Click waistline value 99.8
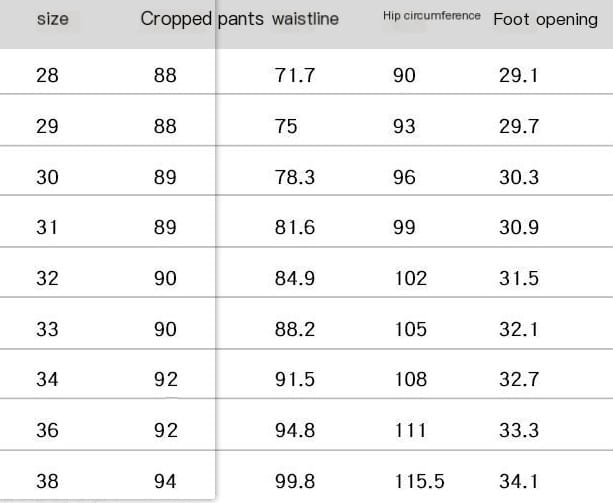The height and width of the screenshot is (503, 613). coord(294,482)
